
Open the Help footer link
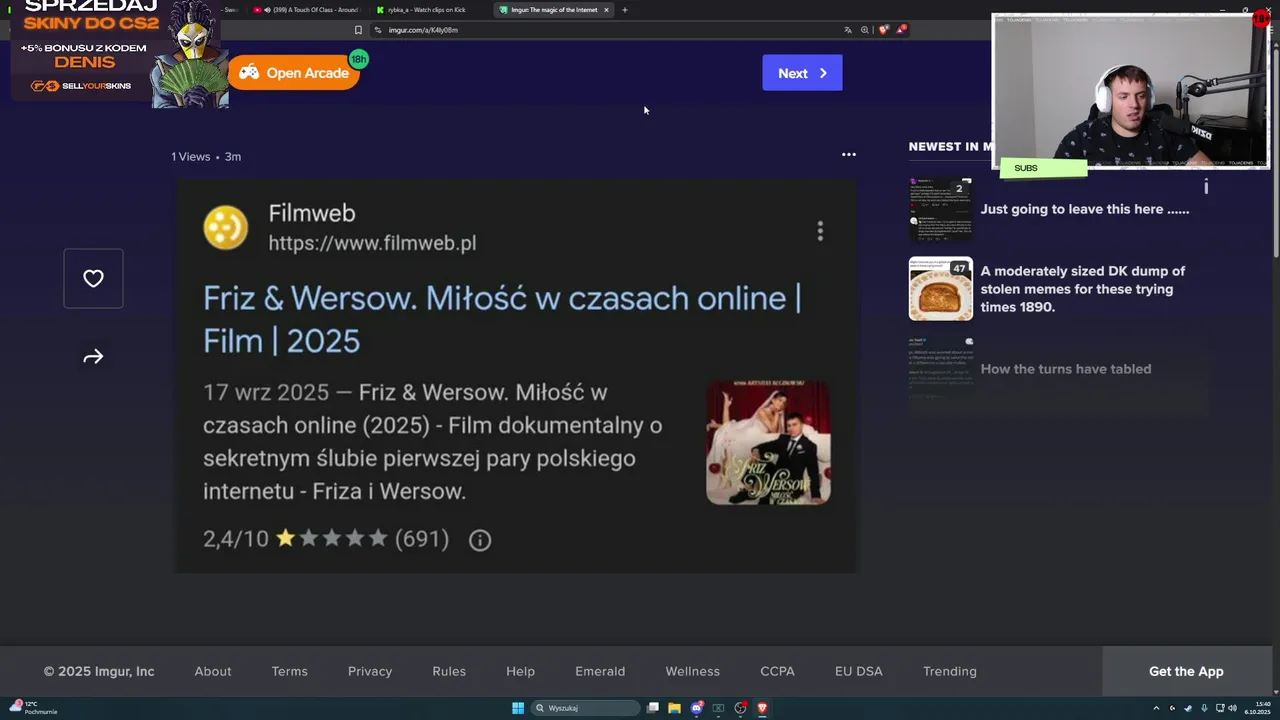pyautogui.click(x=521, y=672)
